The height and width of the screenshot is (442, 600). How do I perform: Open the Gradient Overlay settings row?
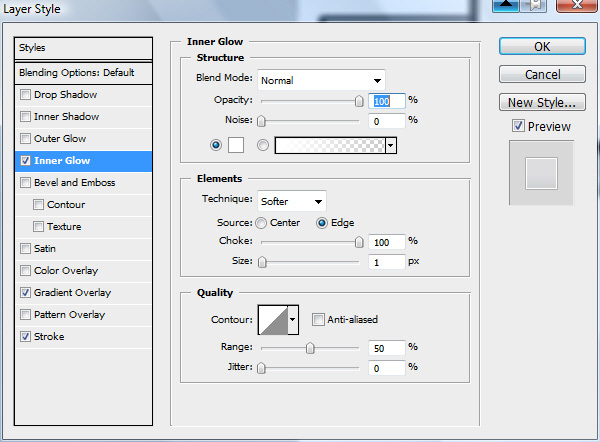pyautogui.click(x=83, y=293)
